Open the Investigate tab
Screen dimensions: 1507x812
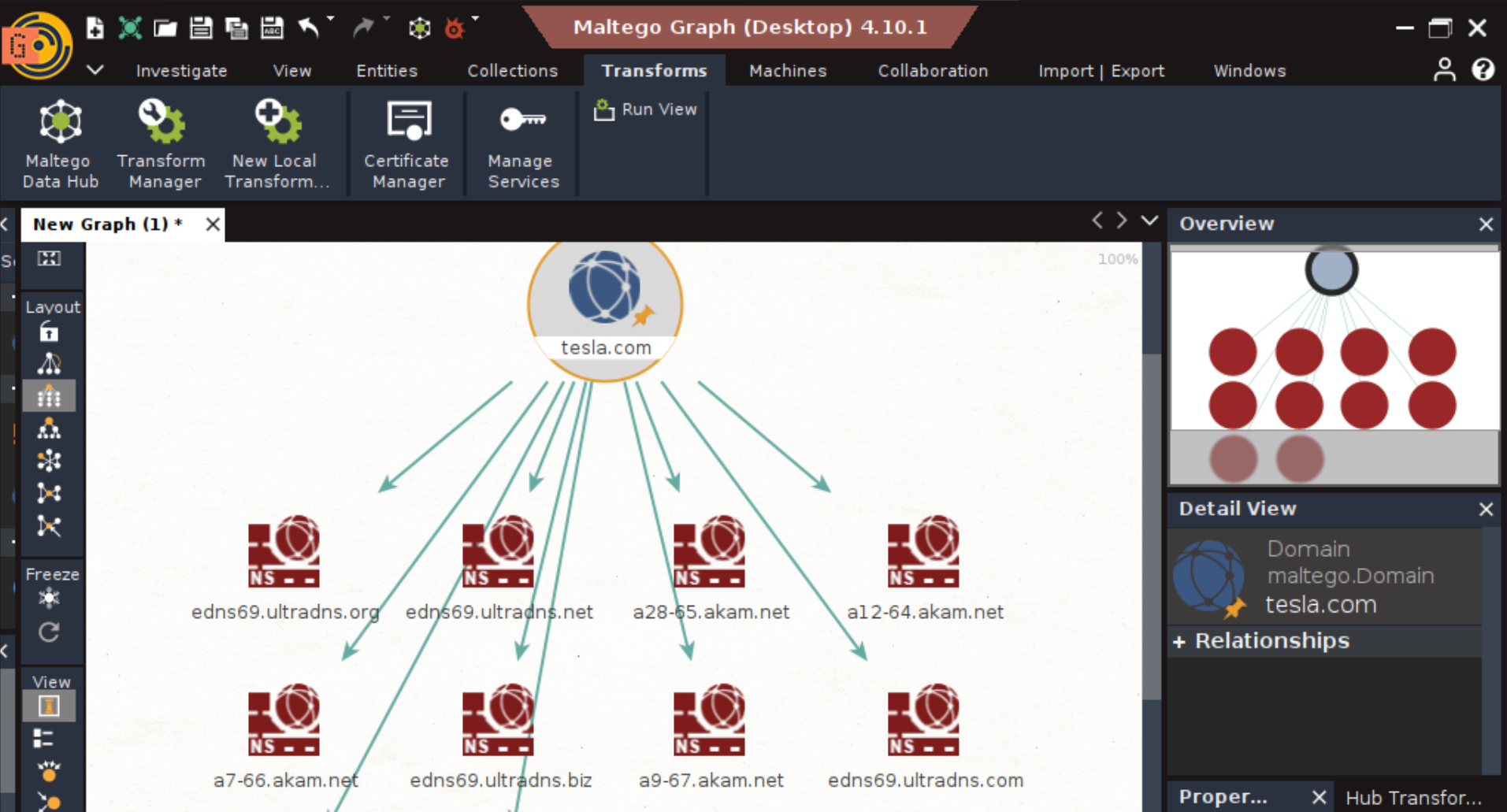181,71
